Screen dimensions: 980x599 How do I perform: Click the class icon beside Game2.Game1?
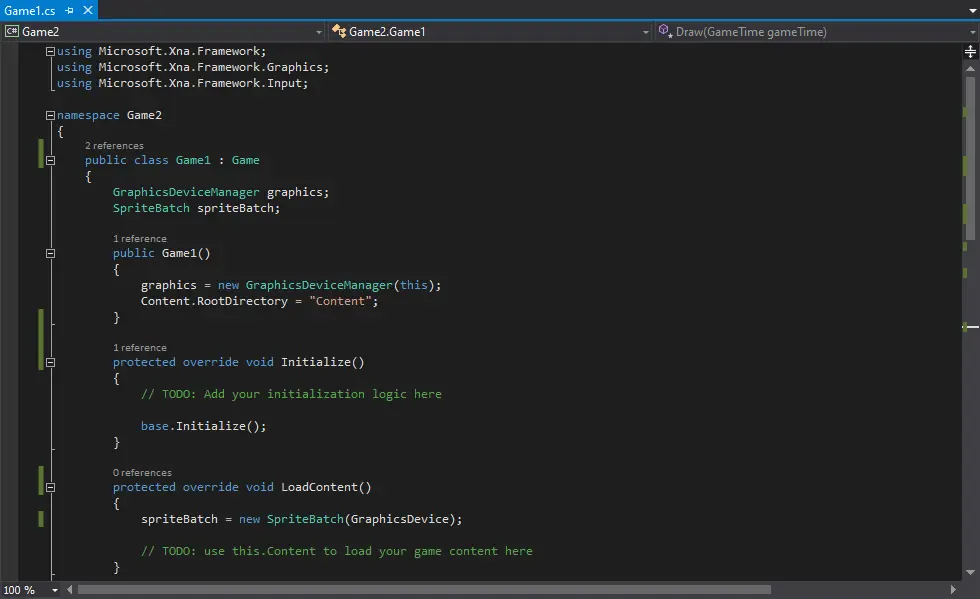point(339,31)
